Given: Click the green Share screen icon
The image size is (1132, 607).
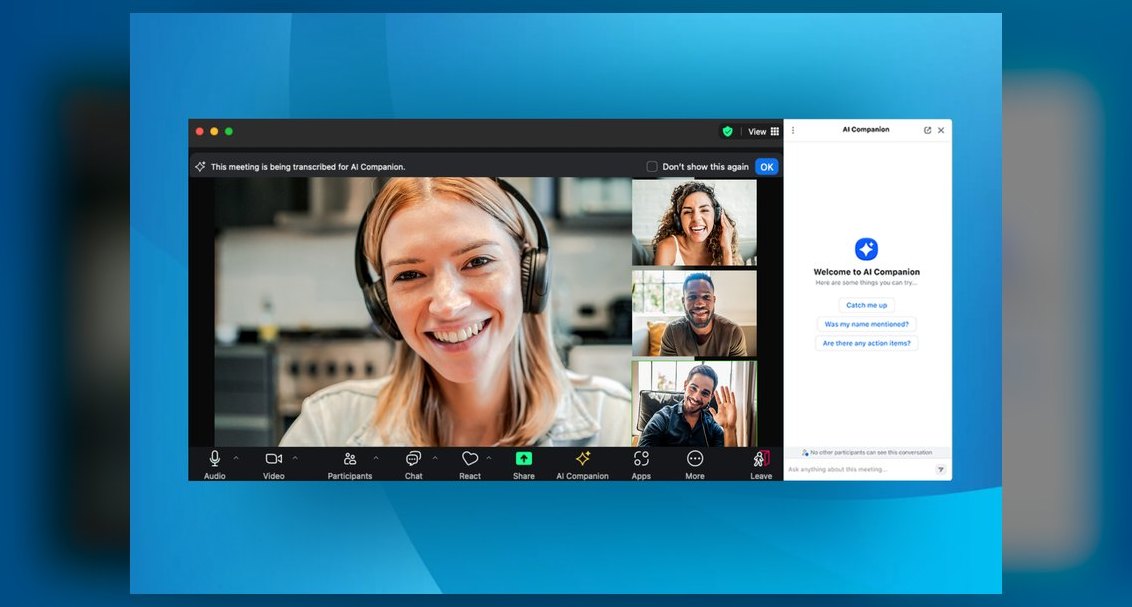Looking at the screenshot, I should (523, 458).
